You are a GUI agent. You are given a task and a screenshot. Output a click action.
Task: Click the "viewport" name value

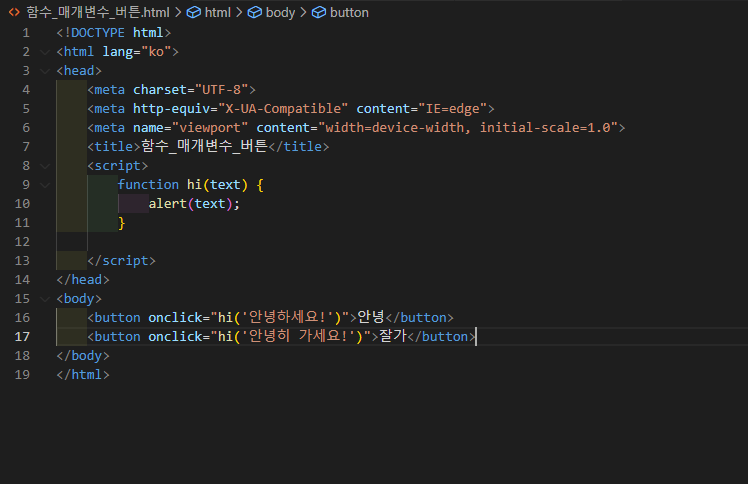point(210,128)
